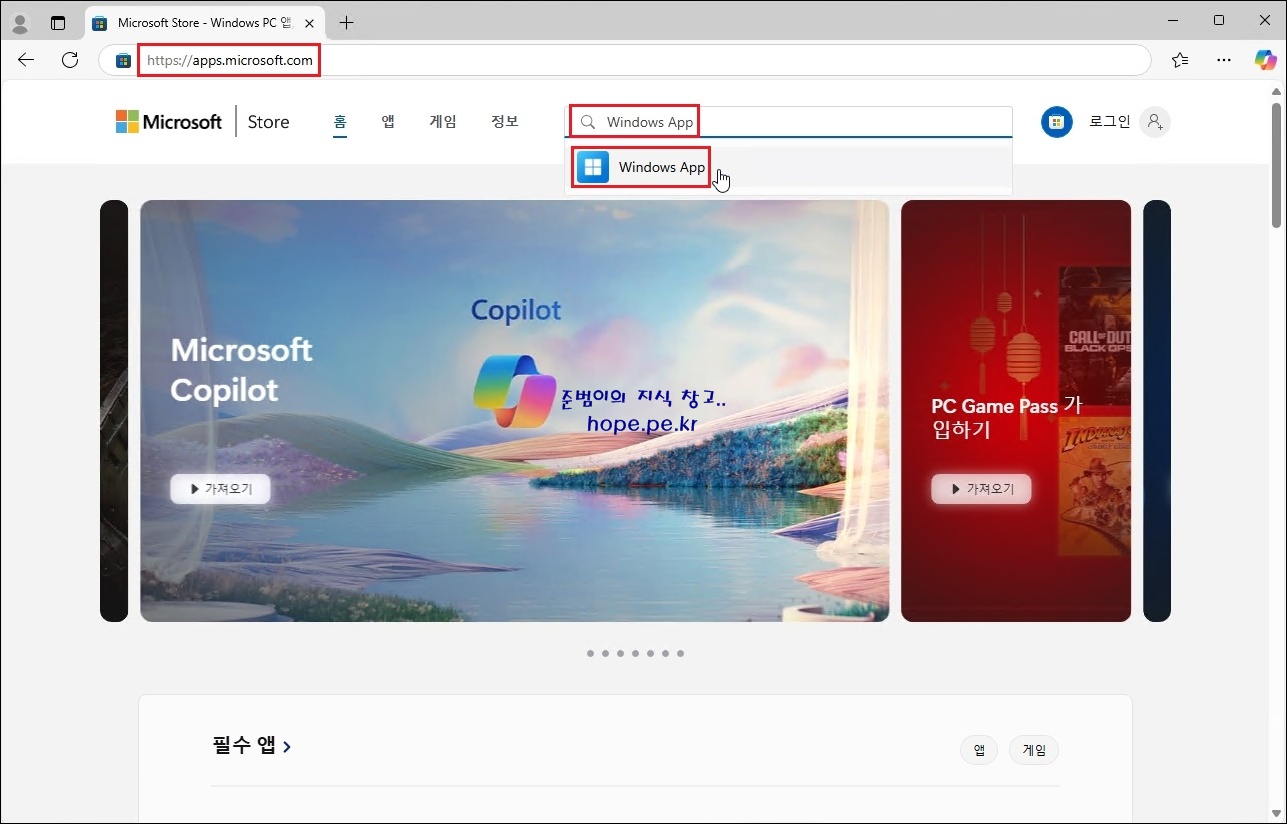Go back to the previous page
The width and height of the screenshot is (1287, 824).
[x=26, y=60]
